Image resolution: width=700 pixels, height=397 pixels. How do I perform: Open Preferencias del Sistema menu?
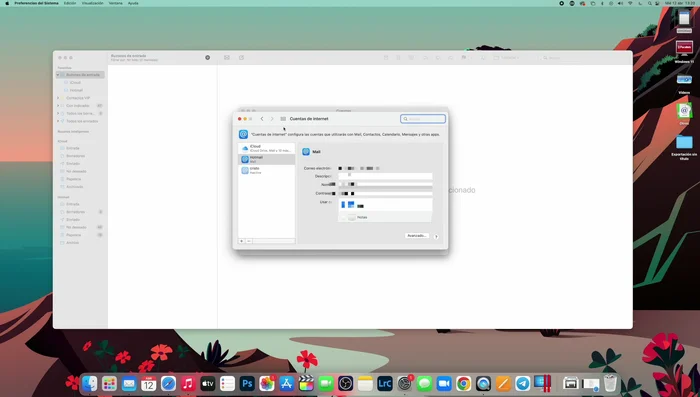point(36,3)
